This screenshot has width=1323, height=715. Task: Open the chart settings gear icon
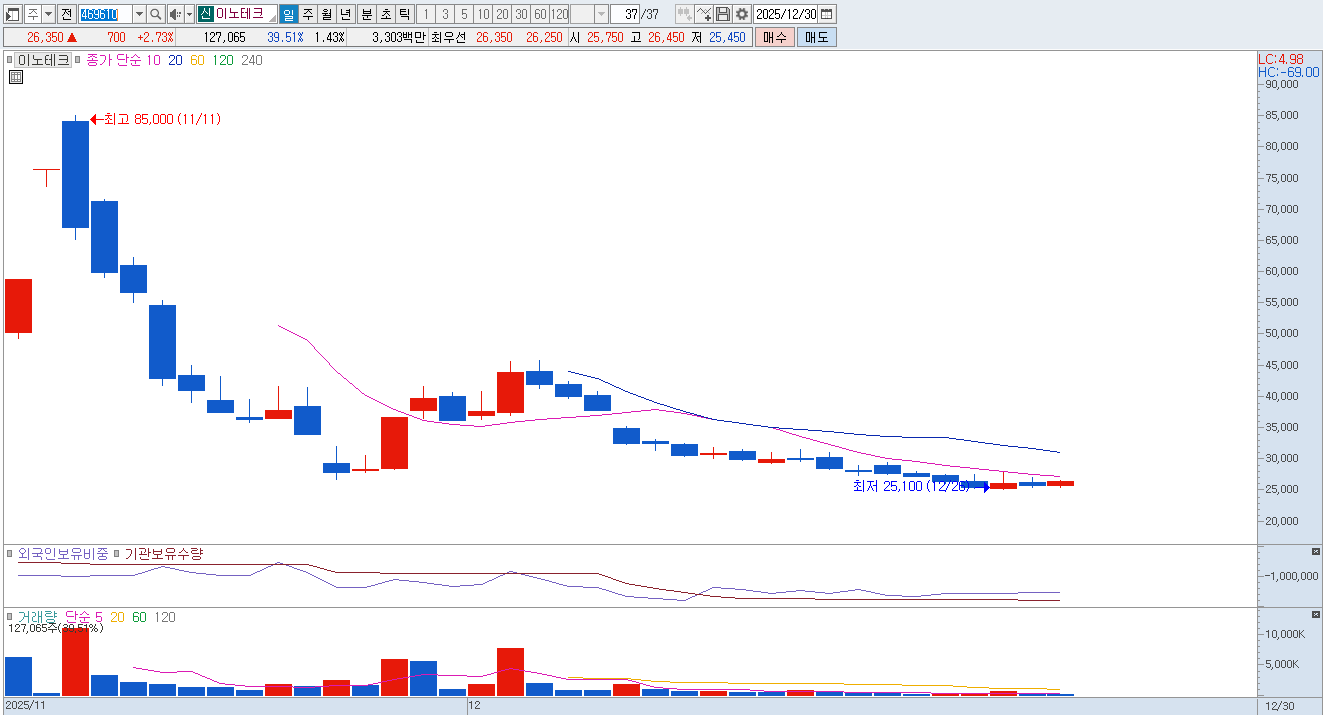[741, 14]
